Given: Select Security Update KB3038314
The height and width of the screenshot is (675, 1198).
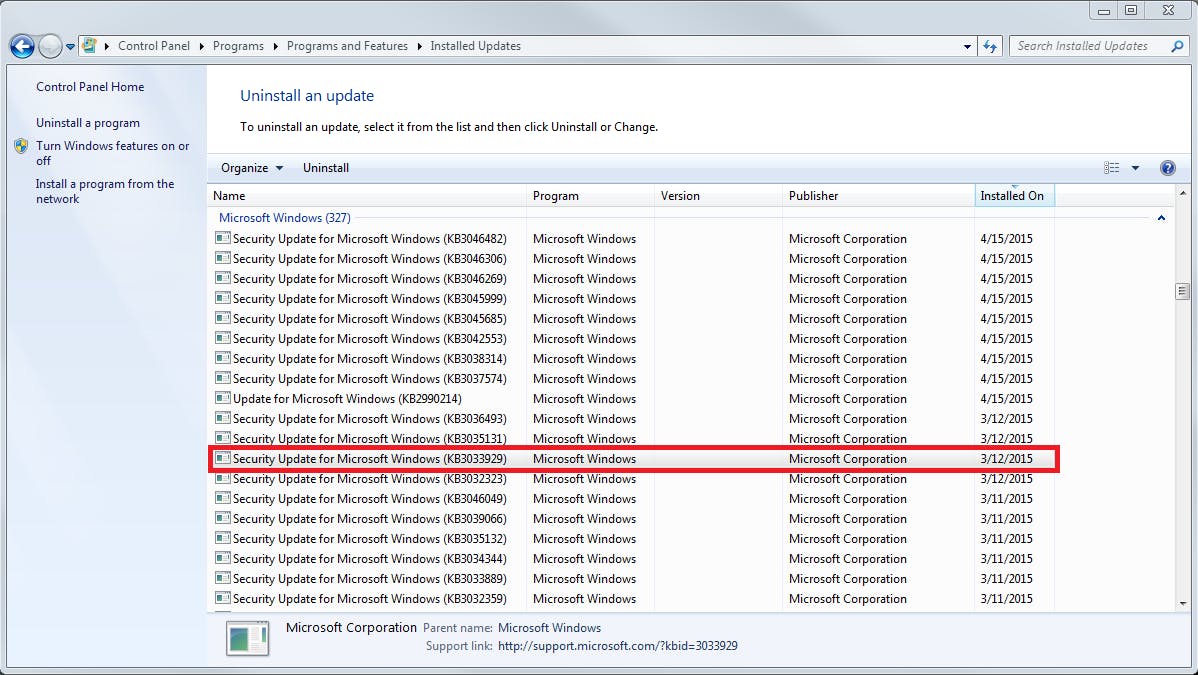Looking at the screenshot, I should pyautogui.click(x=369, y=359).
